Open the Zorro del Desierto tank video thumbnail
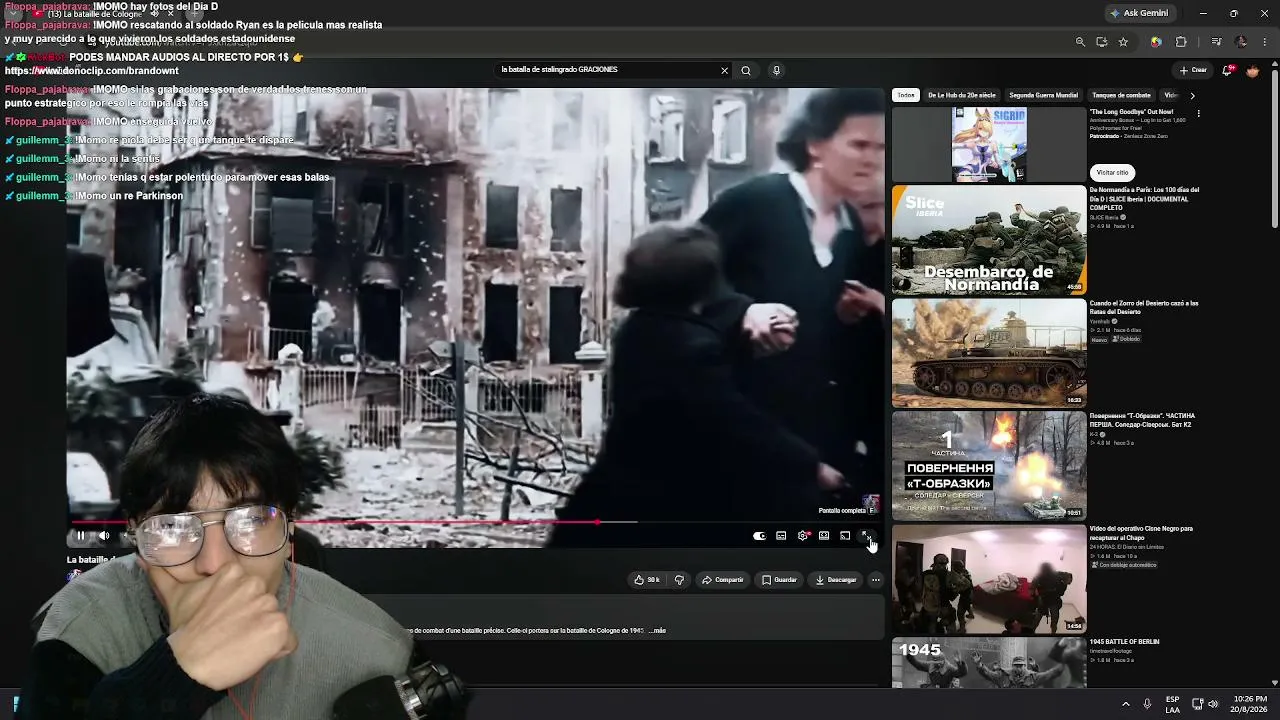Screen dimensions: 1280x720 tap(989, 353)
